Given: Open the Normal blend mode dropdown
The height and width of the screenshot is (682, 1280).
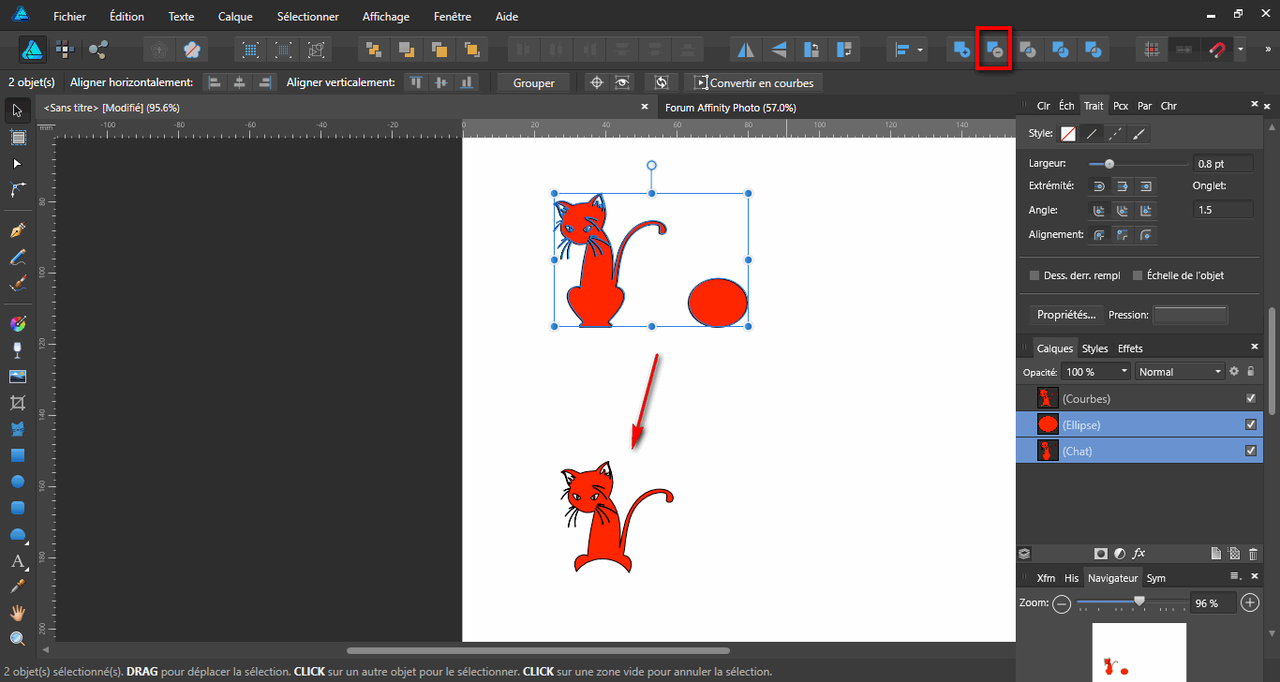Looking at the screenshot, I should click(x=1180, y=371).
